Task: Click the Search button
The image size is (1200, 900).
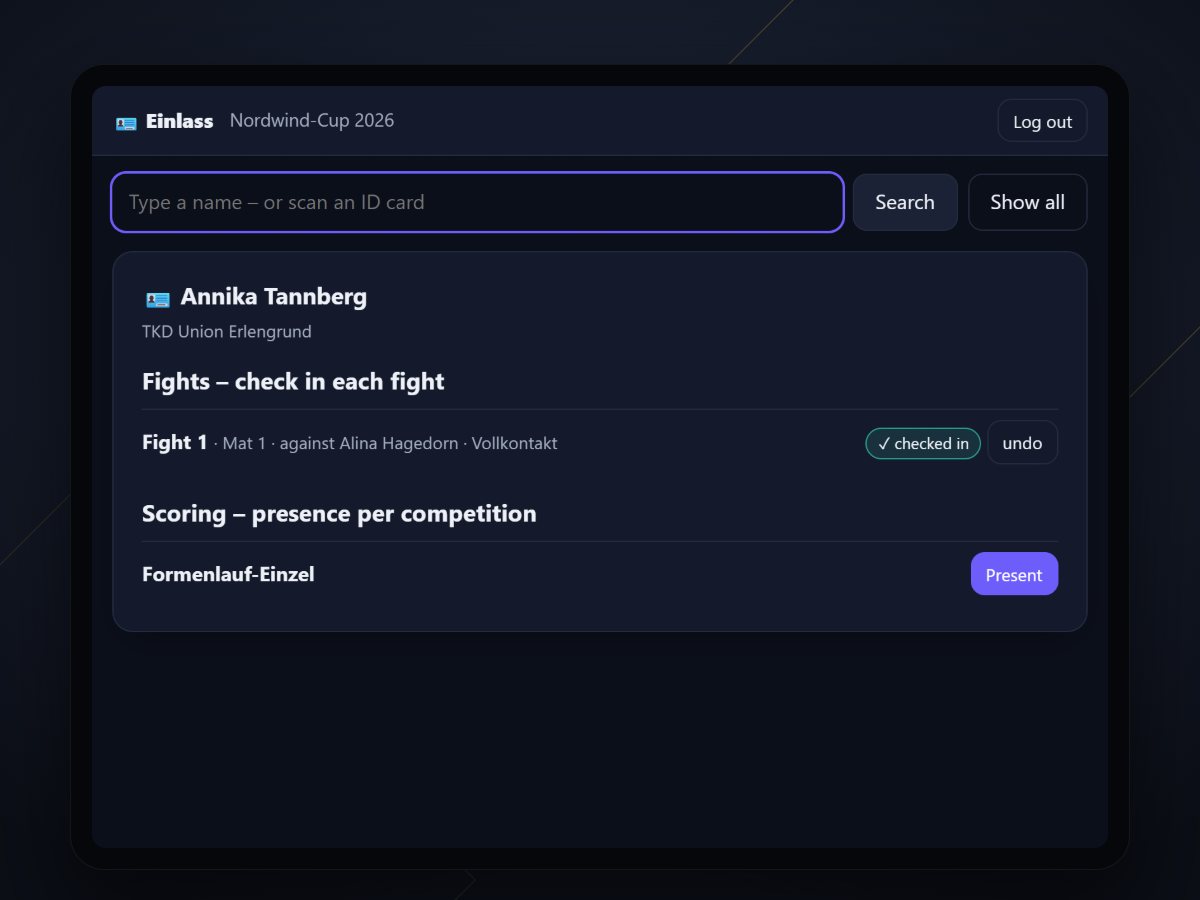Action: pos(905,202)
